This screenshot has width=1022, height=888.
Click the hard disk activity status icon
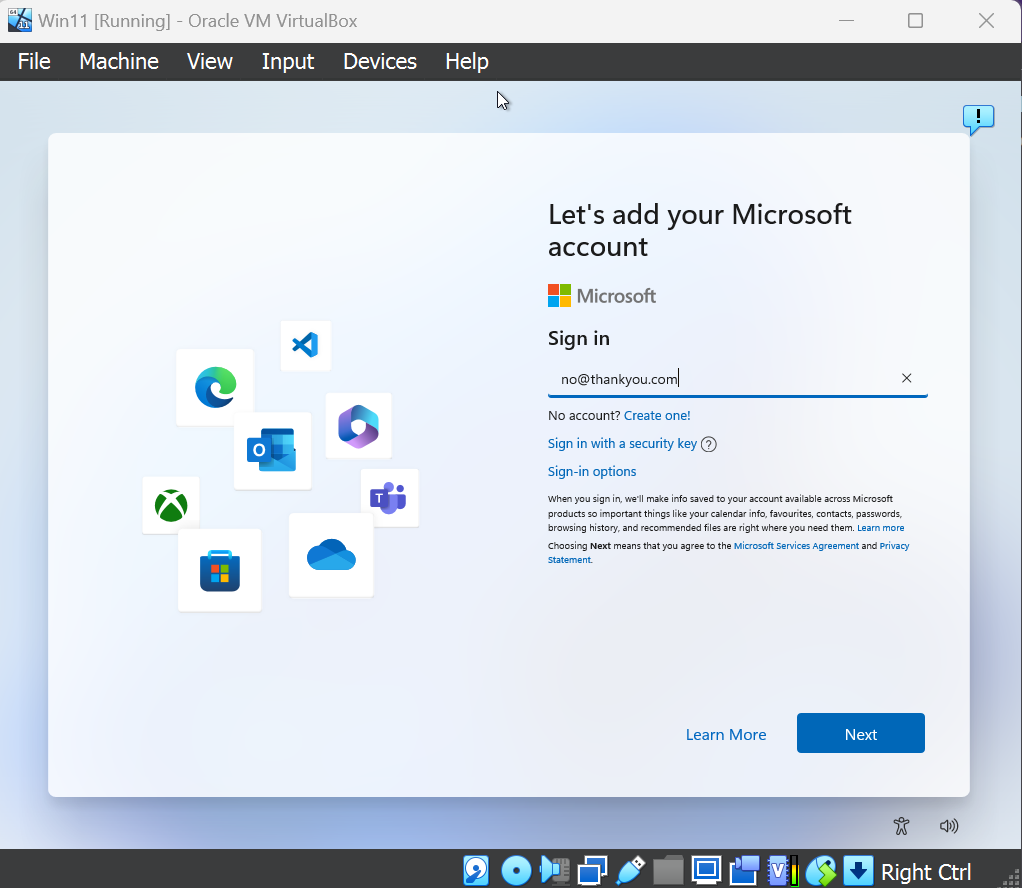[x=476, y=871]
